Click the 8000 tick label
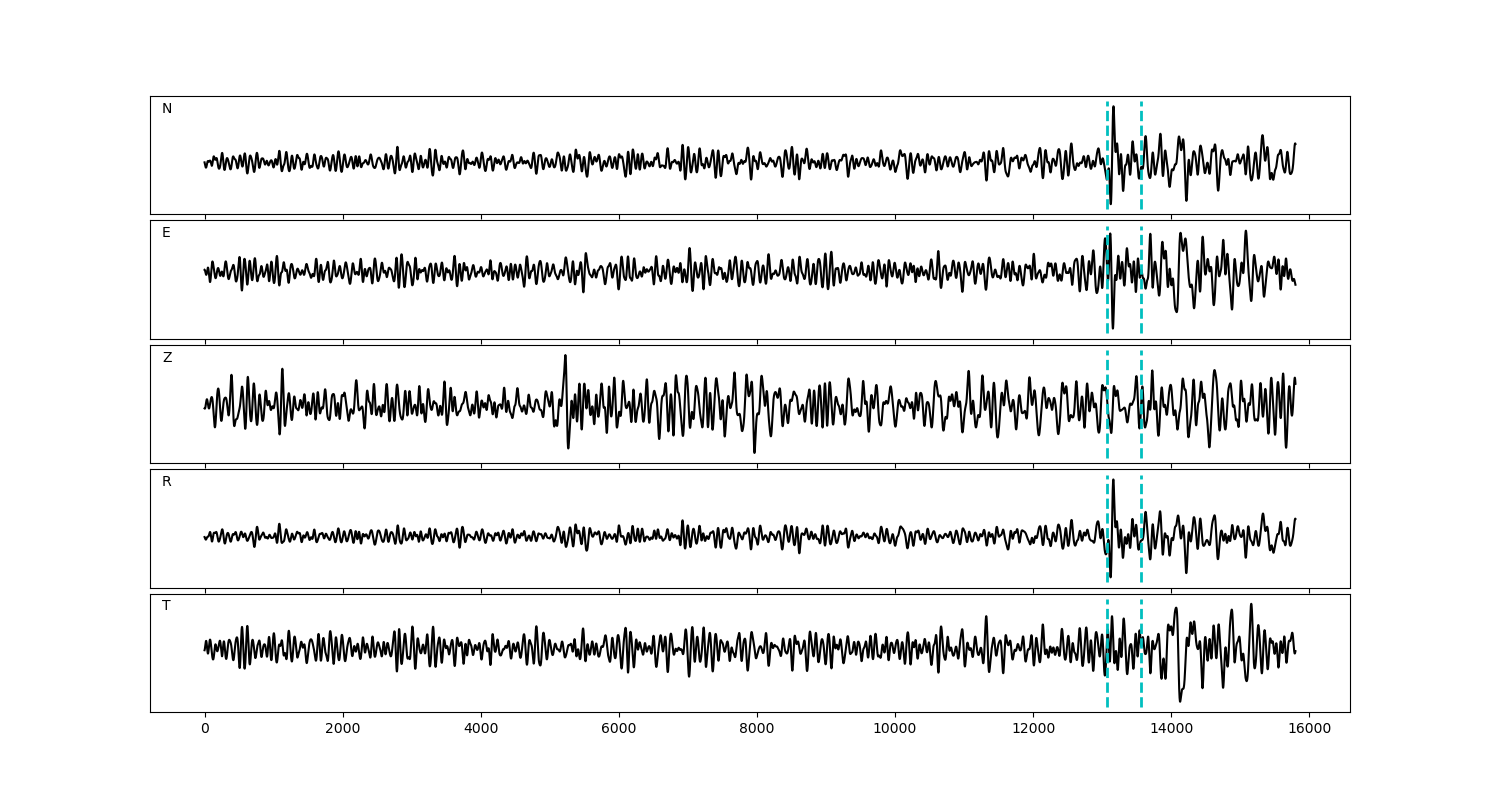 tap(757, 730)
